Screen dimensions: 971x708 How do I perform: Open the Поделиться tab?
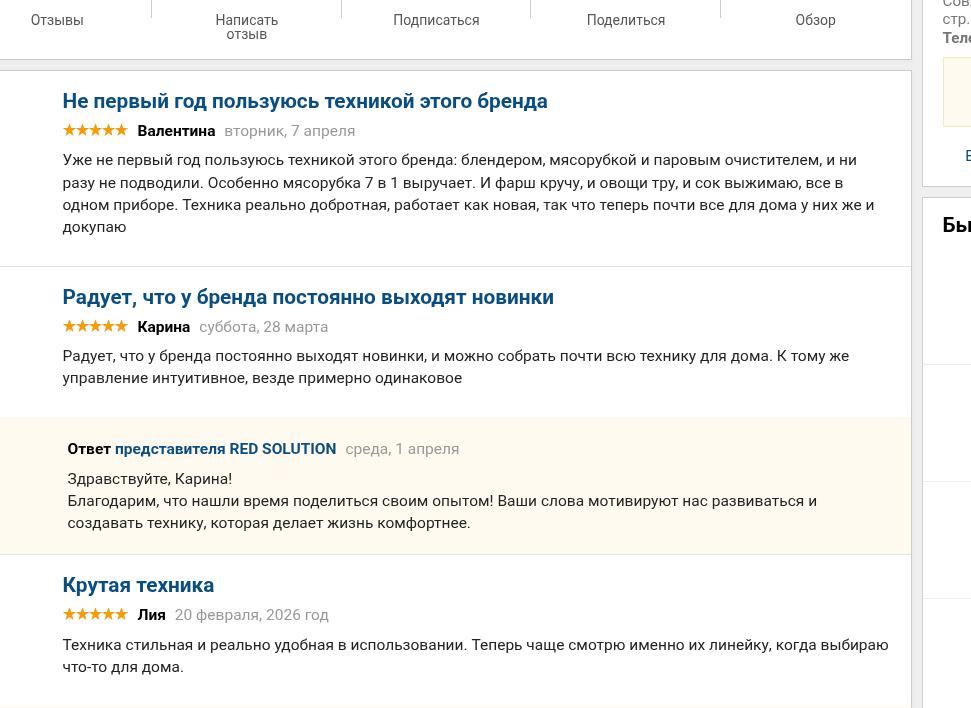tap(626, 20)
